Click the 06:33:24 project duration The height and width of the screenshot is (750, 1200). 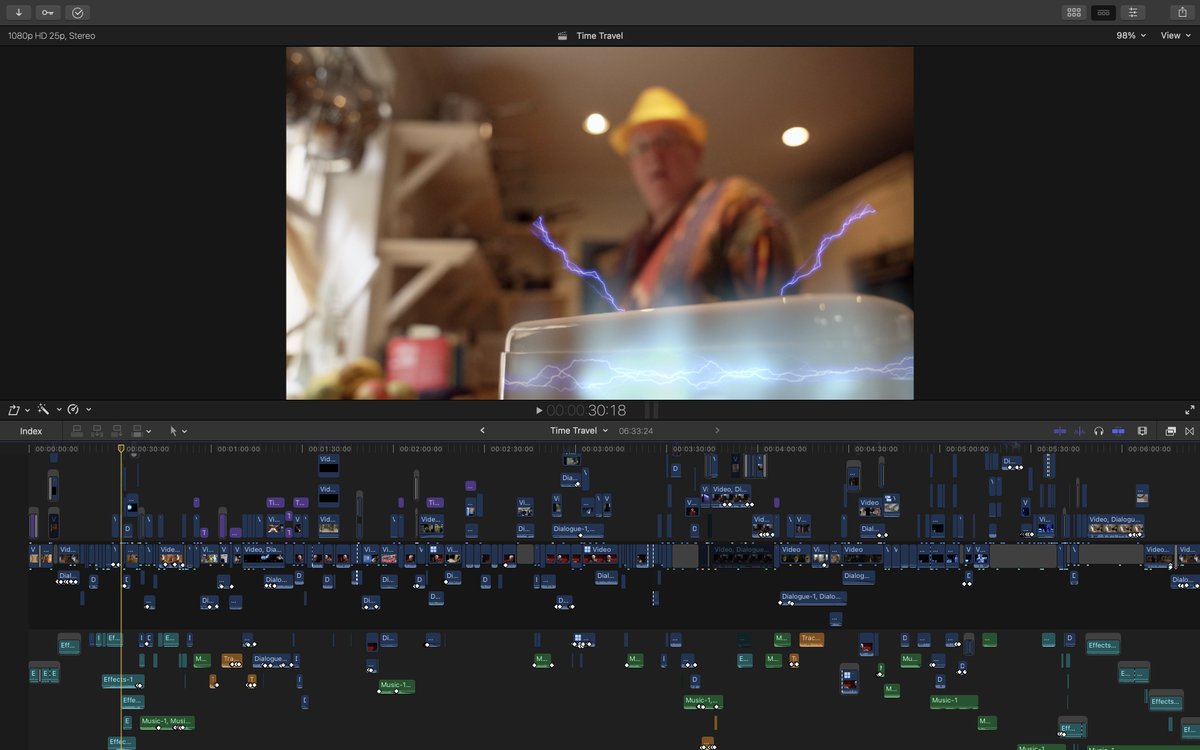click(x=636, y=431)
